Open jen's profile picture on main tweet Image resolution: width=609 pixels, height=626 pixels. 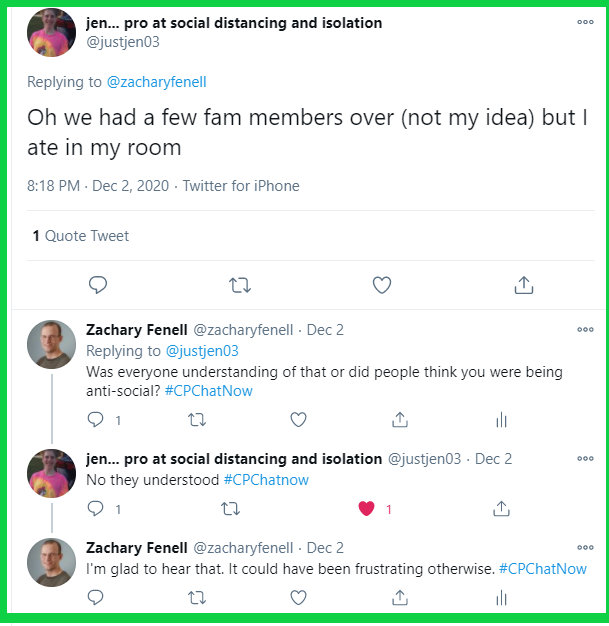point(51,33)
